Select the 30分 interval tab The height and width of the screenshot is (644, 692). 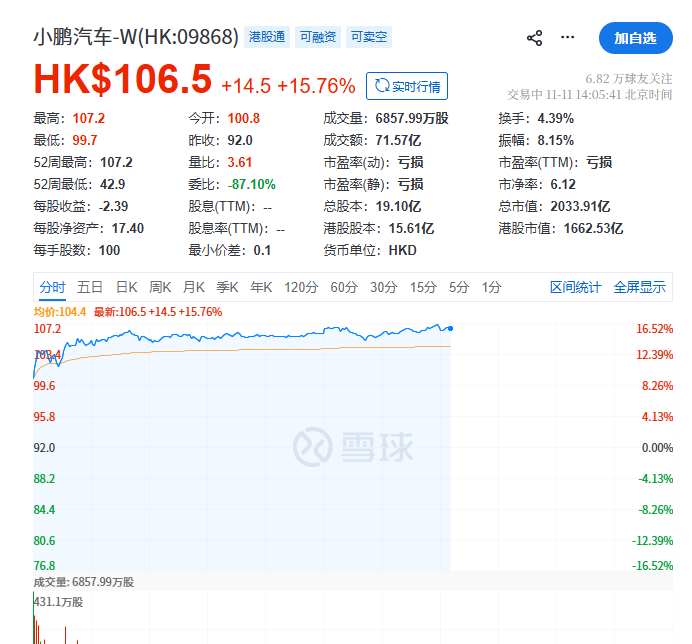384,287
